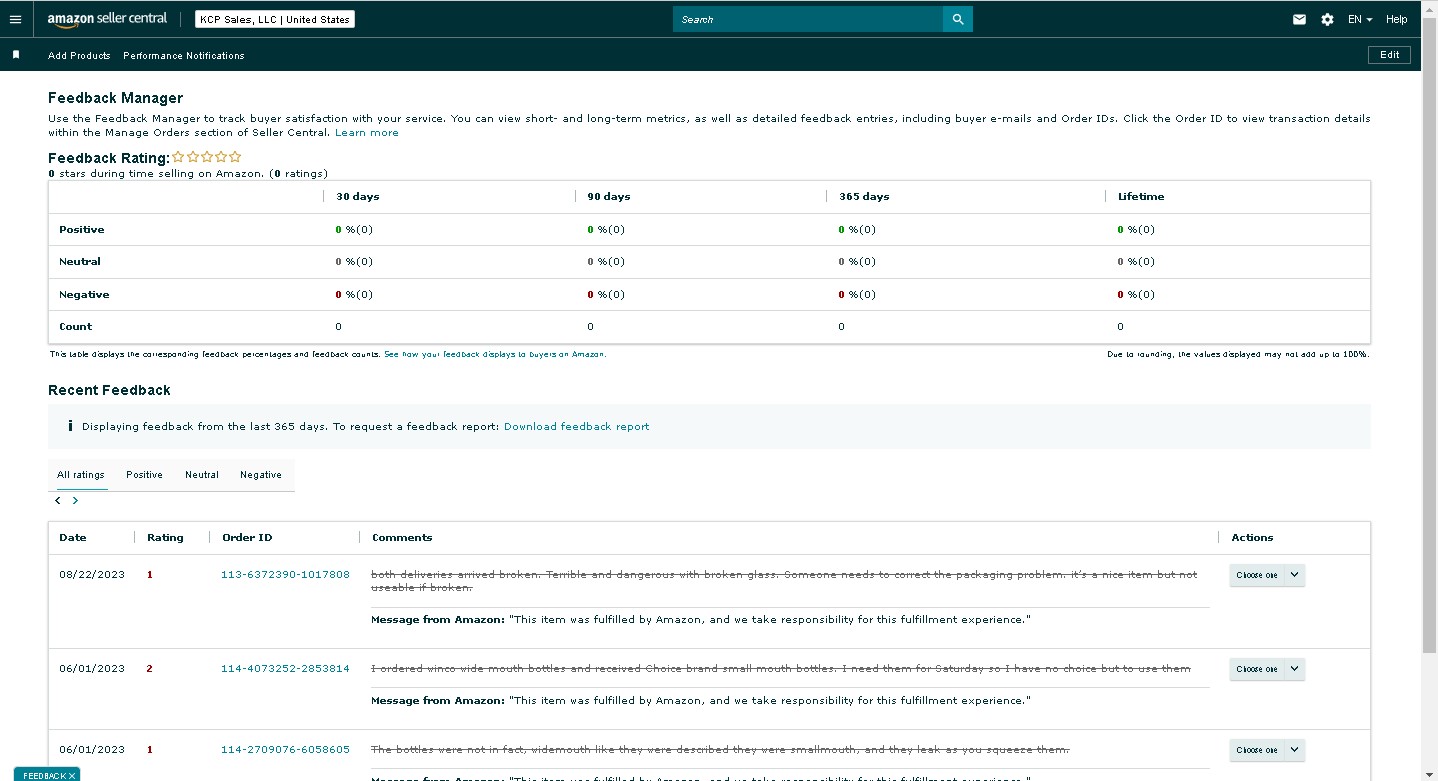Viewport: 1438px width, 781px height.
Task: Click Download feedback report link
Action: [x=577, y=426]
